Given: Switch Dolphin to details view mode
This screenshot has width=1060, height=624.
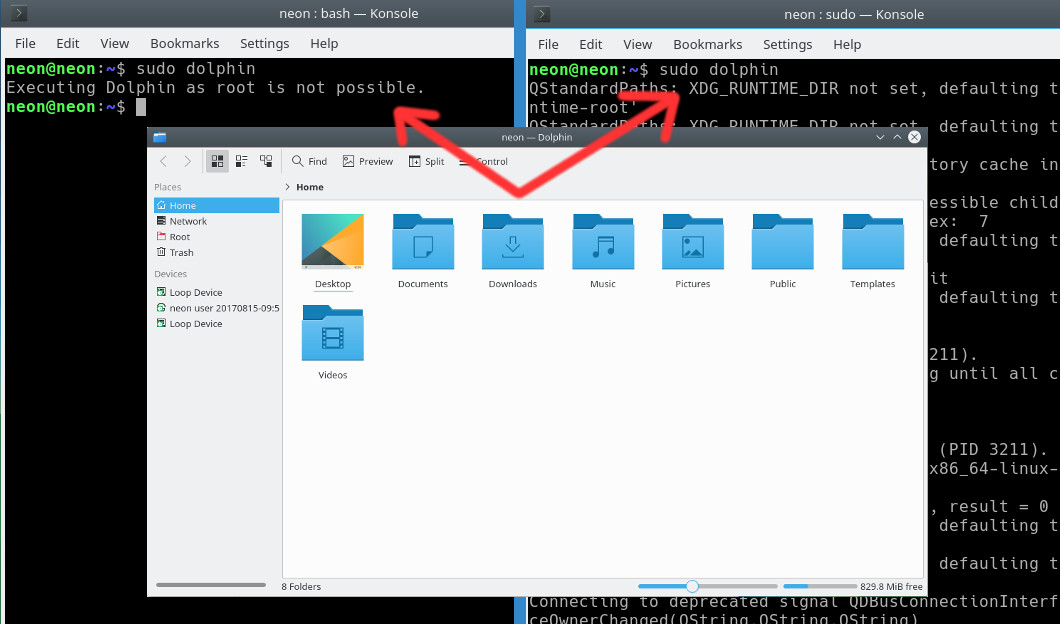Looking at the screenshot, I should tap(265, 161).
